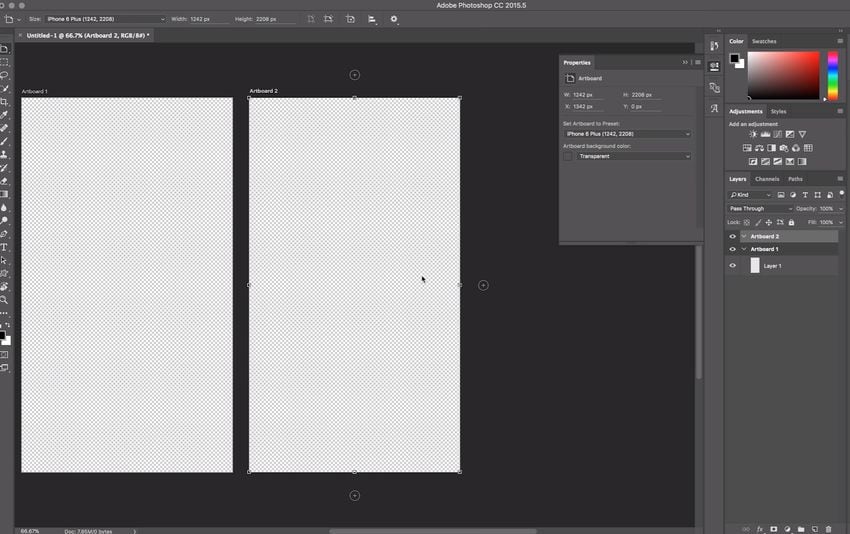
Task: Switch to the Channels tab
Action: [767, 179]
